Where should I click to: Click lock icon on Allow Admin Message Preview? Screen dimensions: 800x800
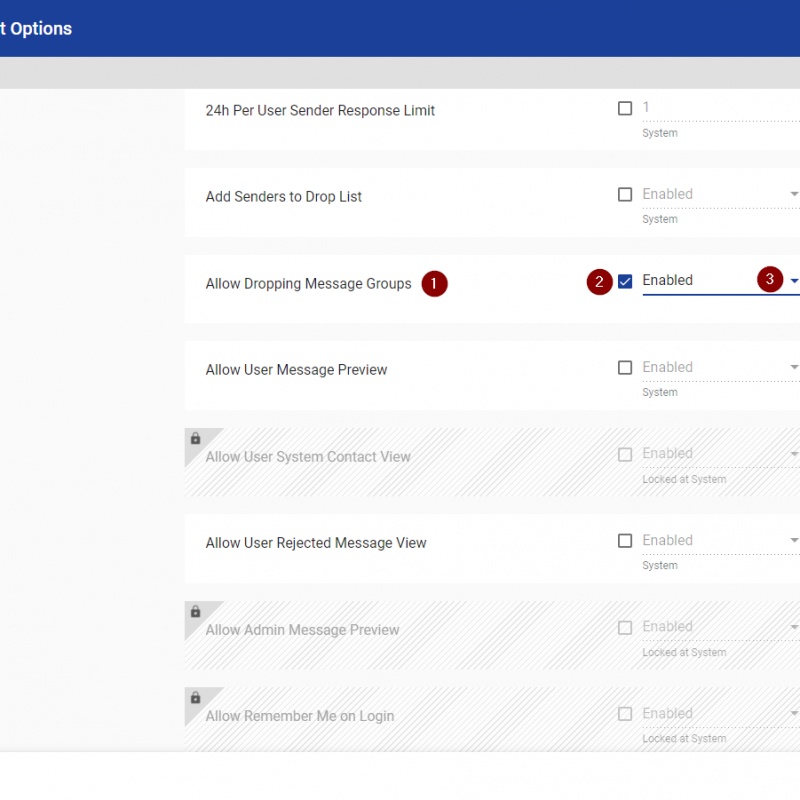(195, 611)
